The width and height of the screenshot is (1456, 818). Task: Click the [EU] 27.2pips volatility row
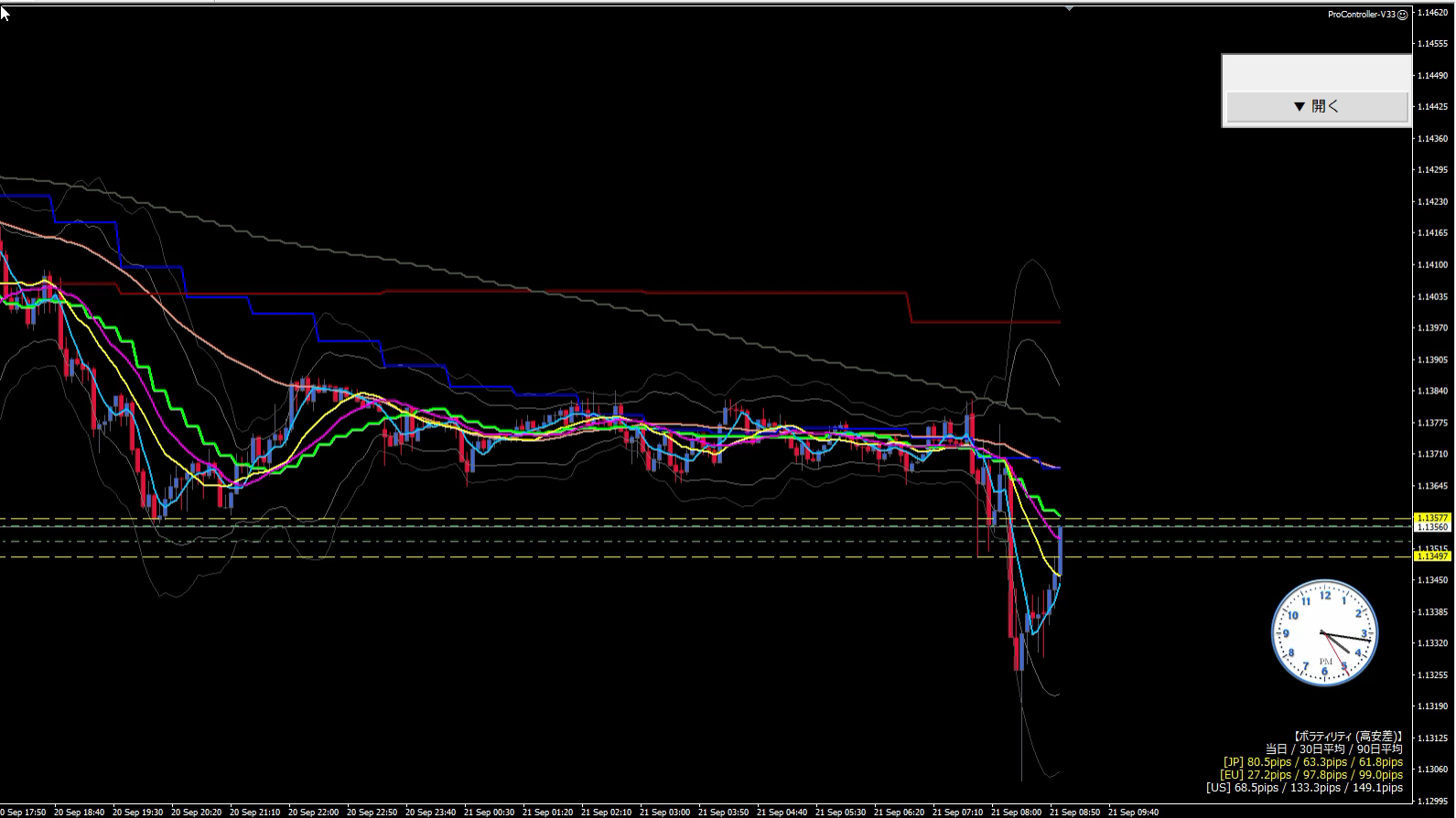[x=1311, y=774]
